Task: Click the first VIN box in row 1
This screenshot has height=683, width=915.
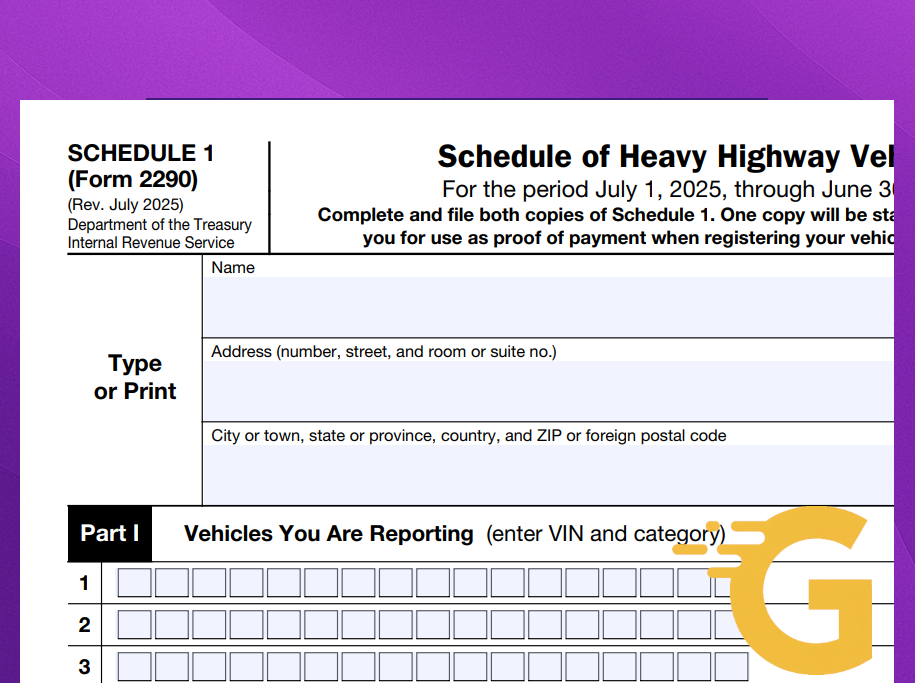Action: (134, 583)
